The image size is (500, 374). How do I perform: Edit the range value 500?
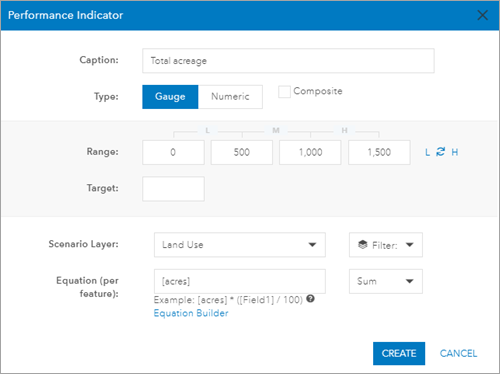pyautogui.click(x=242, y=152)
